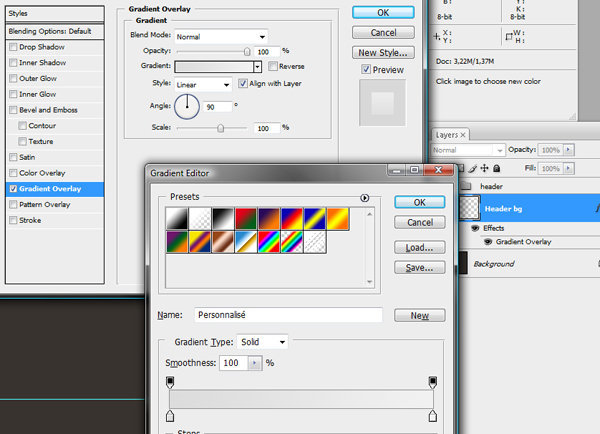The width and height of the screenshot is (600, 434).
Task: Select the blue, yellow, blue gradient preset
Action: click(315, 219)
